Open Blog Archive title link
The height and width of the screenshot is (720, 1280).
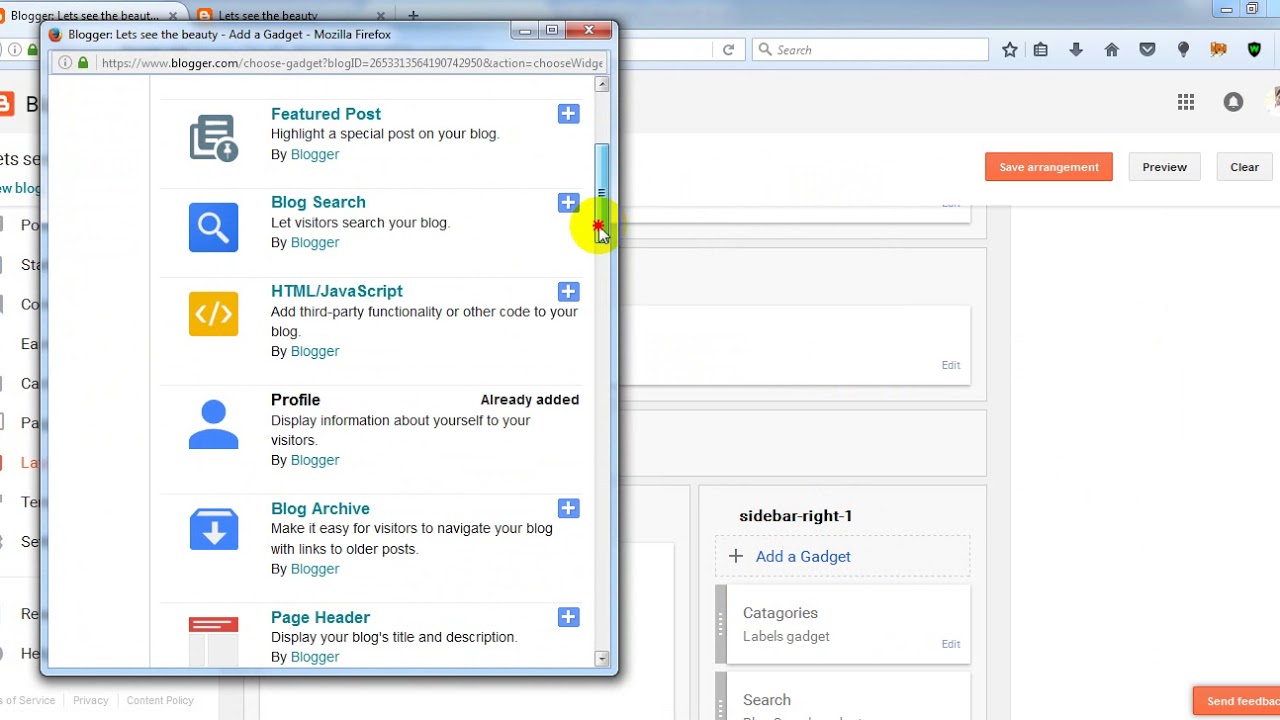320,509
